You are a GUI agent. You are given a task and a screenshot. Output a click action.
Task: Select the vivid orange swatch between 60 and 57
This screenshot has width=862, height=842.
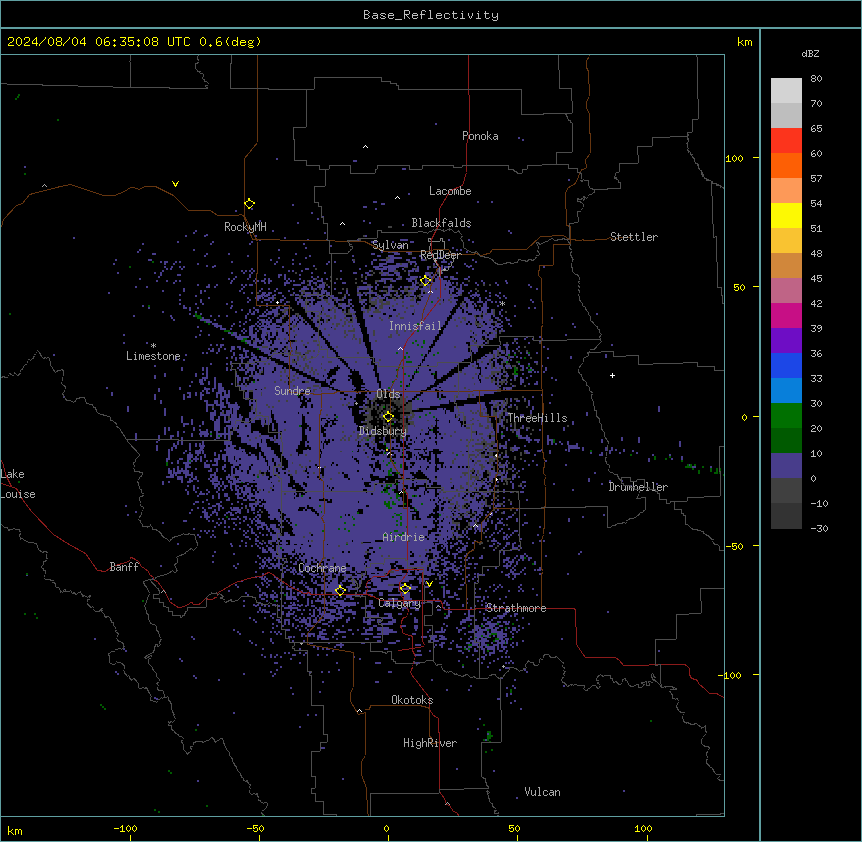(786, 165)
